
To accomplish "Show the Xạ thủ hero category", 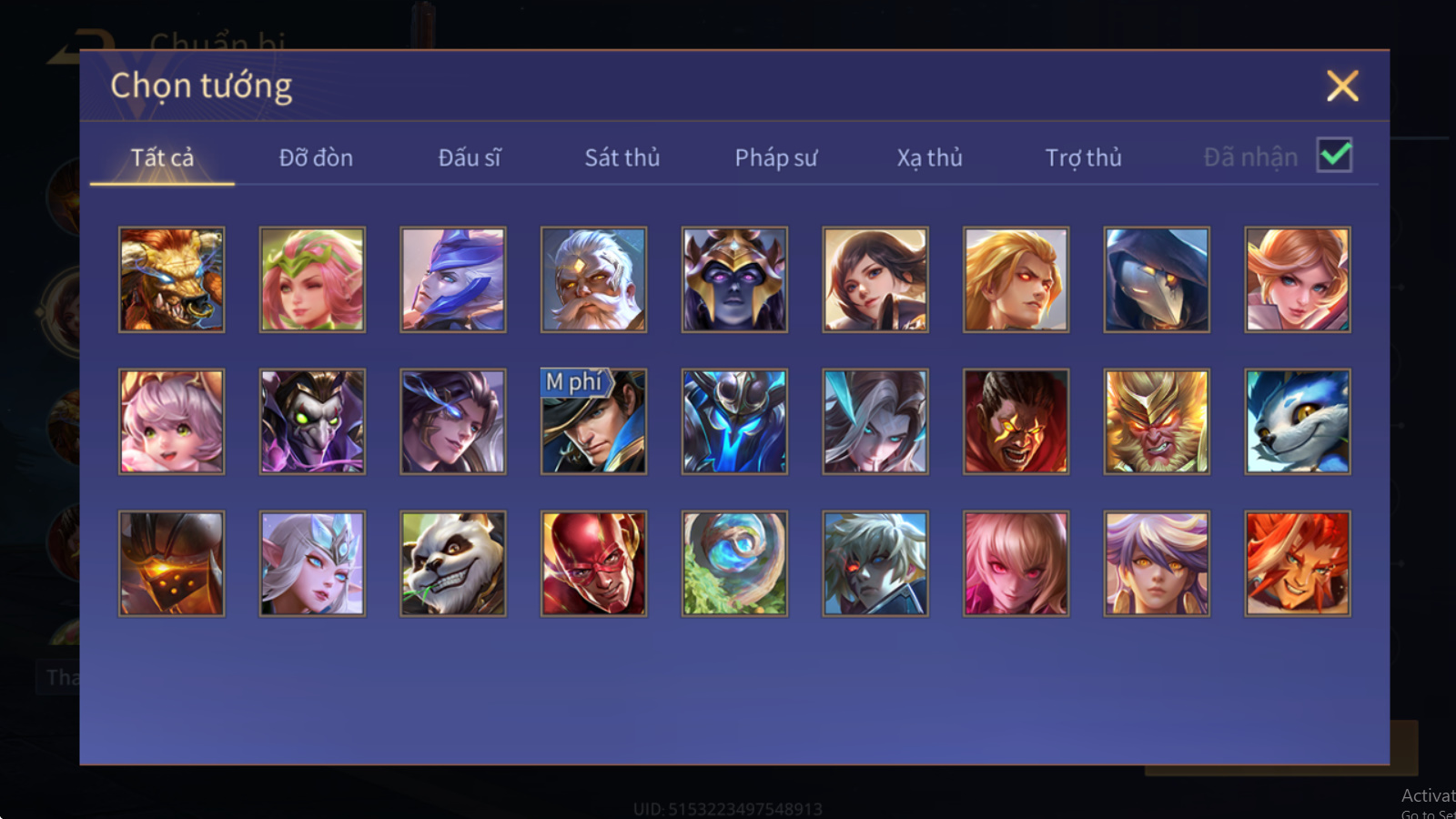I will (x=929, y=157).
